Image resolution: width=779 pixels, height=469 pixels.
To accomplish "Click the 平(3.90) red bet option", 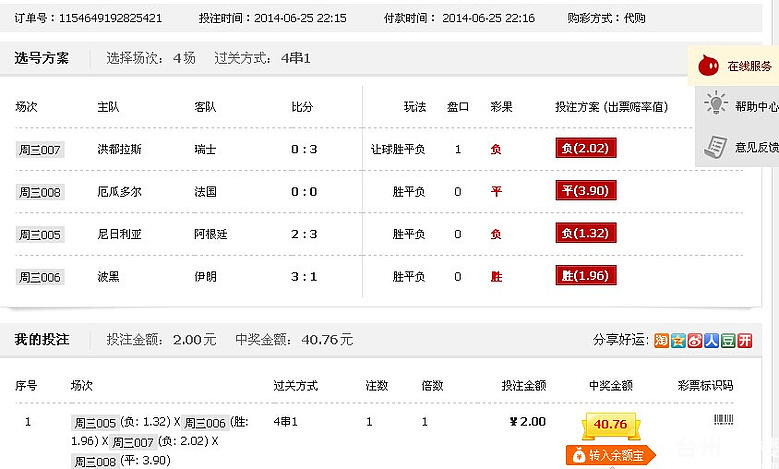I will (x=585, y=191).
